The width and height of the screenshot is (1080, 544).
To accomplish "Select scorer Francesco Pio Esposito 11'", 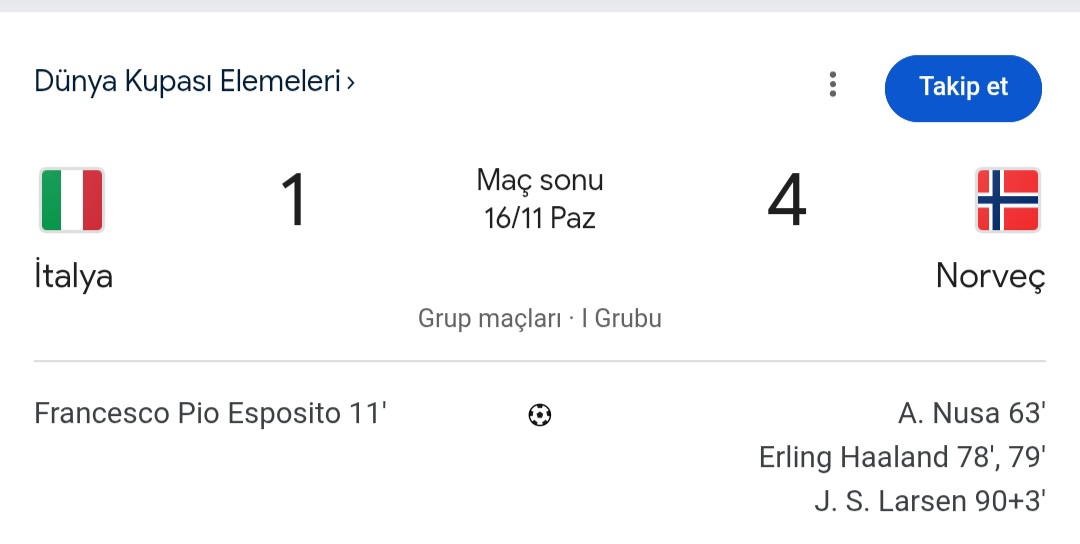I will [x=210, y=414].
